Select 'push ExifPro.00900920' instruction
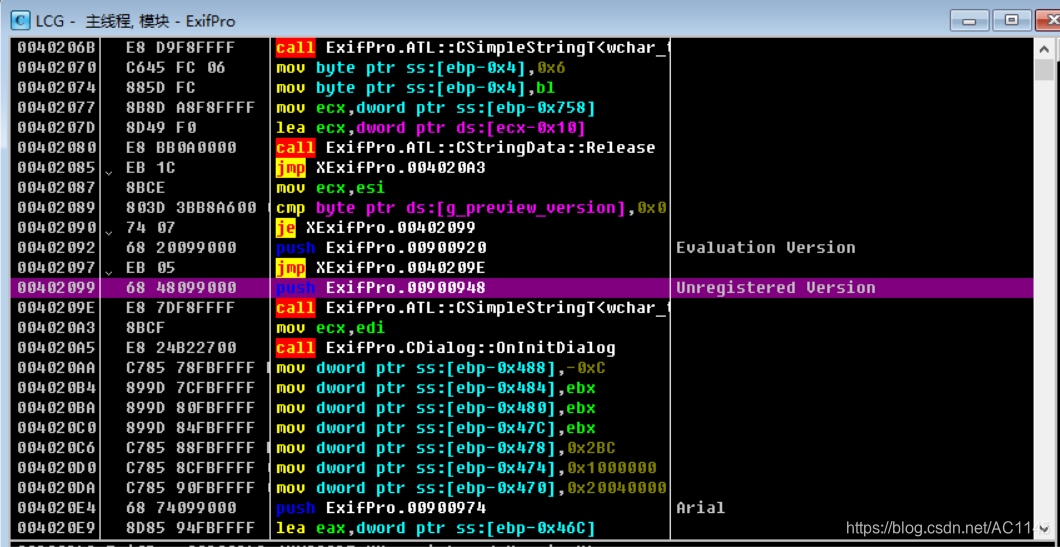 [x=381, y=247]
